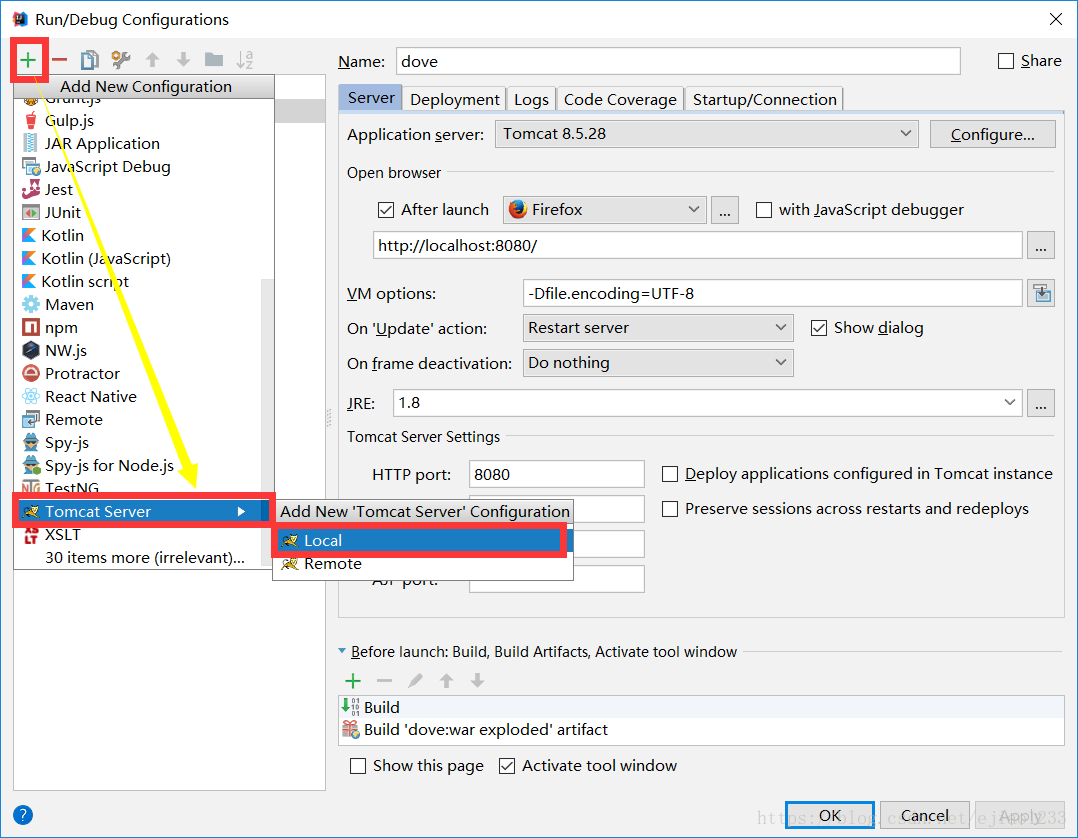Toggle the Activate tool window checkbox
Screen dimensions: 1078x838
click(507, 766)
